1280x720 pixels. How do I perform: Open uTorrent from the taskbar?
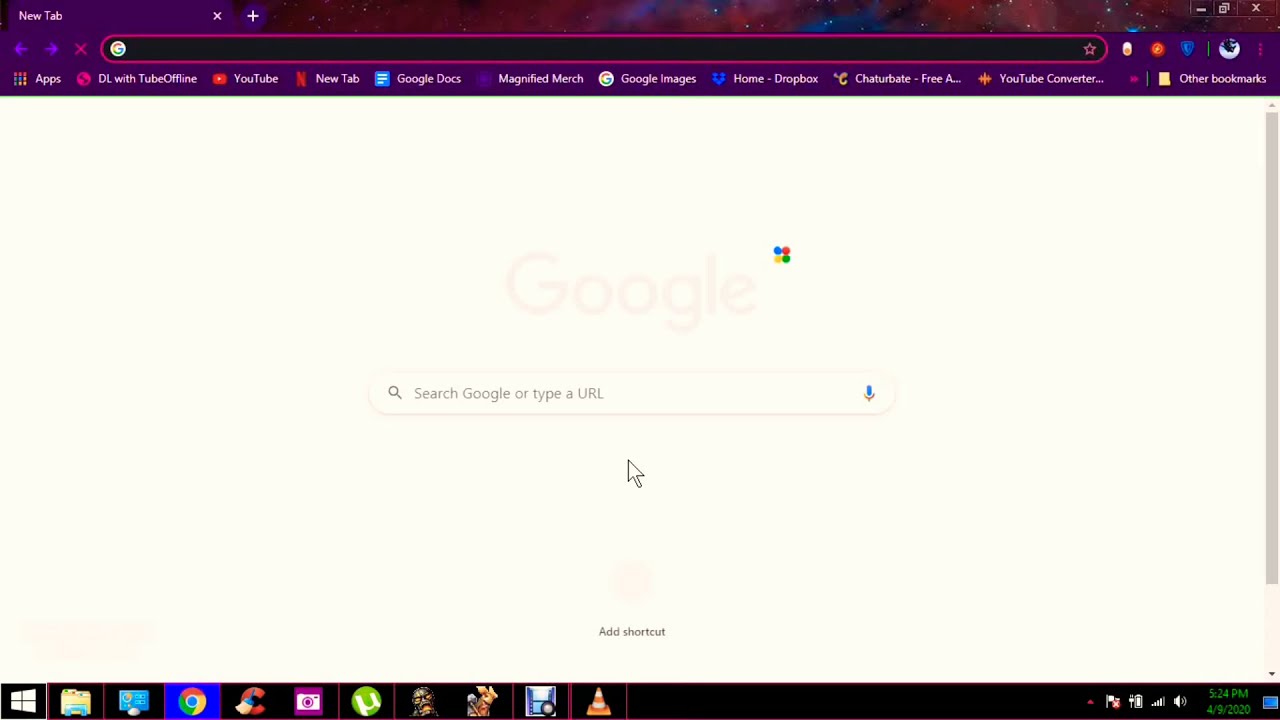click(366, 701)
